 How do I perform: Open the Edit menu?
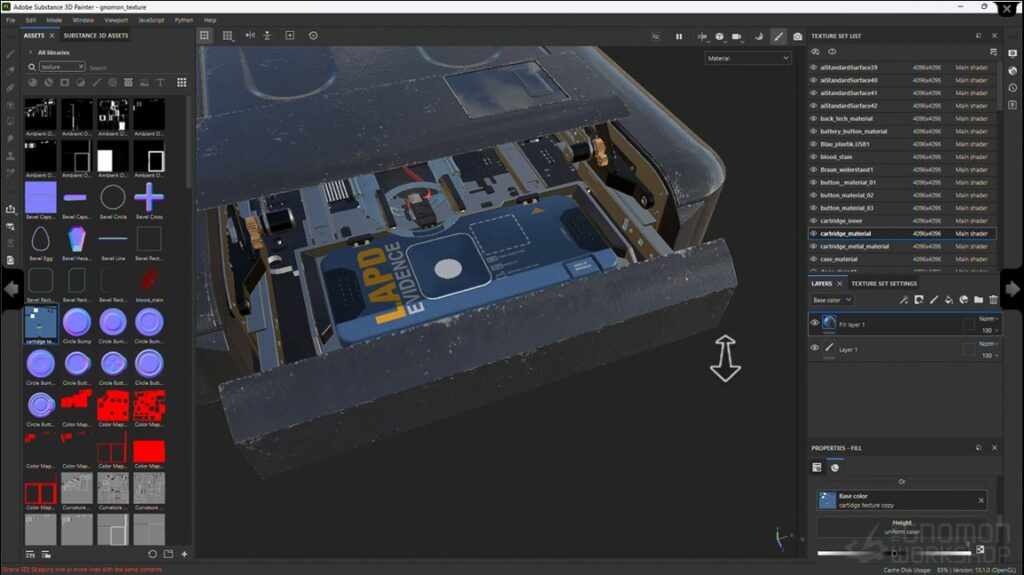(x=31, y=20)
